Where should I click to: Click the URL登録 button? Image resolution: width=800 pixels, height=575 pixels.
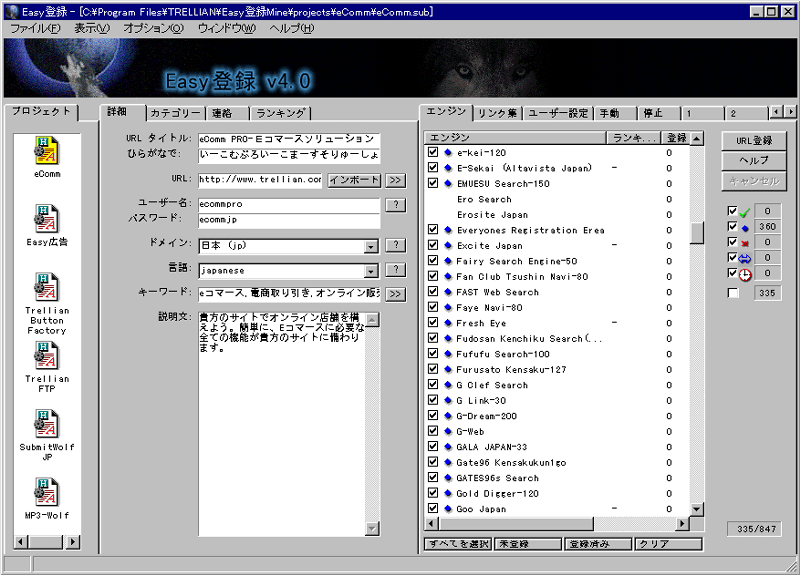coord(754,141)
